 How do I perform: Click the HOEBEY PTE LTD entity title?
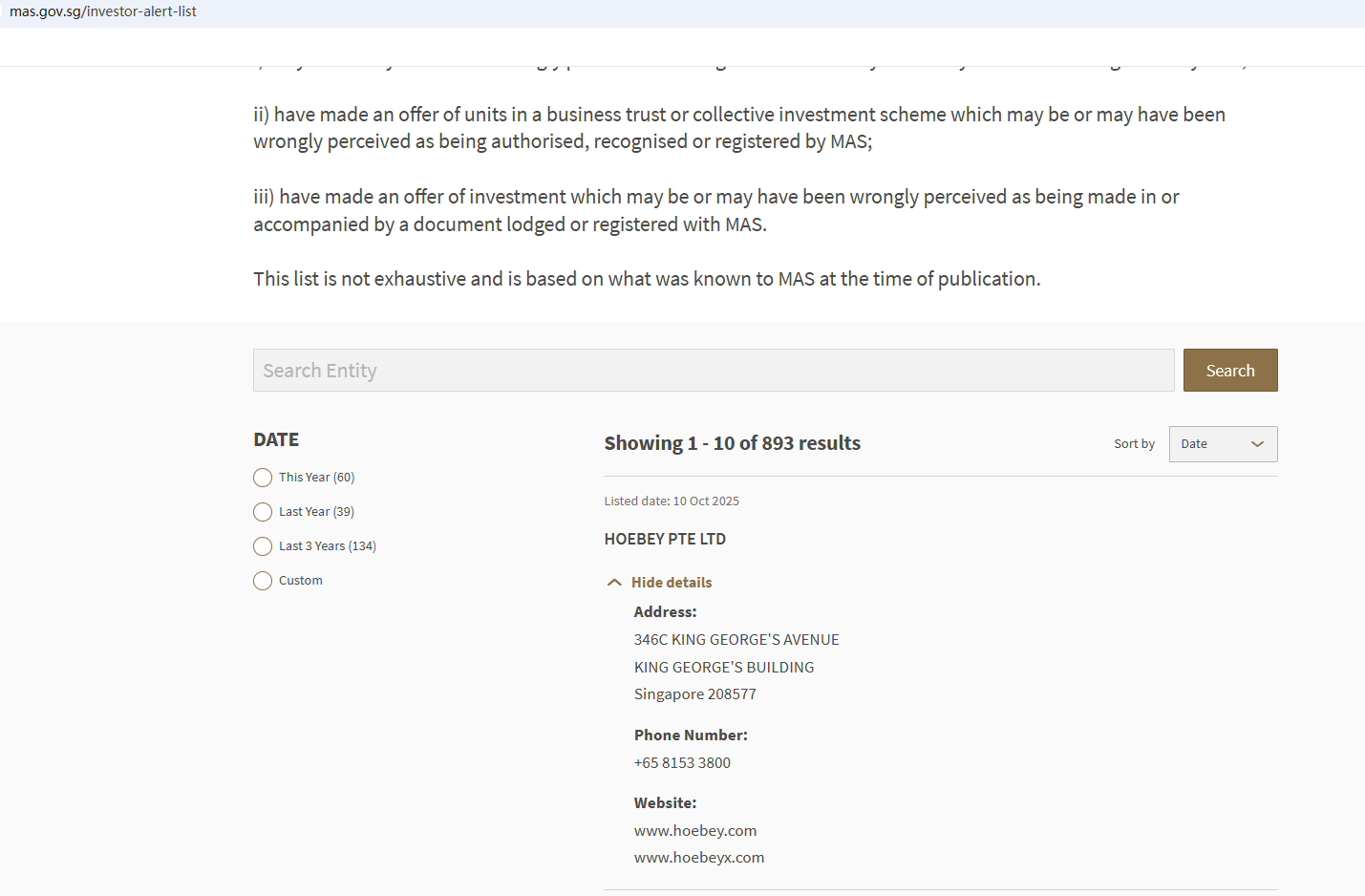[x=665, y=540]
